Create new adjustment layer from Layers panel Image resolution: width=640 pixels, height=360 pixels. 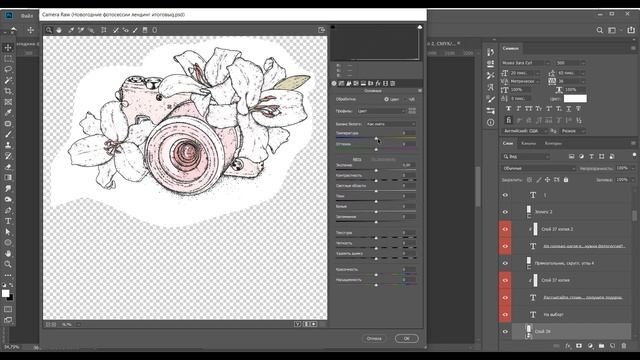[x=590, y=346]
